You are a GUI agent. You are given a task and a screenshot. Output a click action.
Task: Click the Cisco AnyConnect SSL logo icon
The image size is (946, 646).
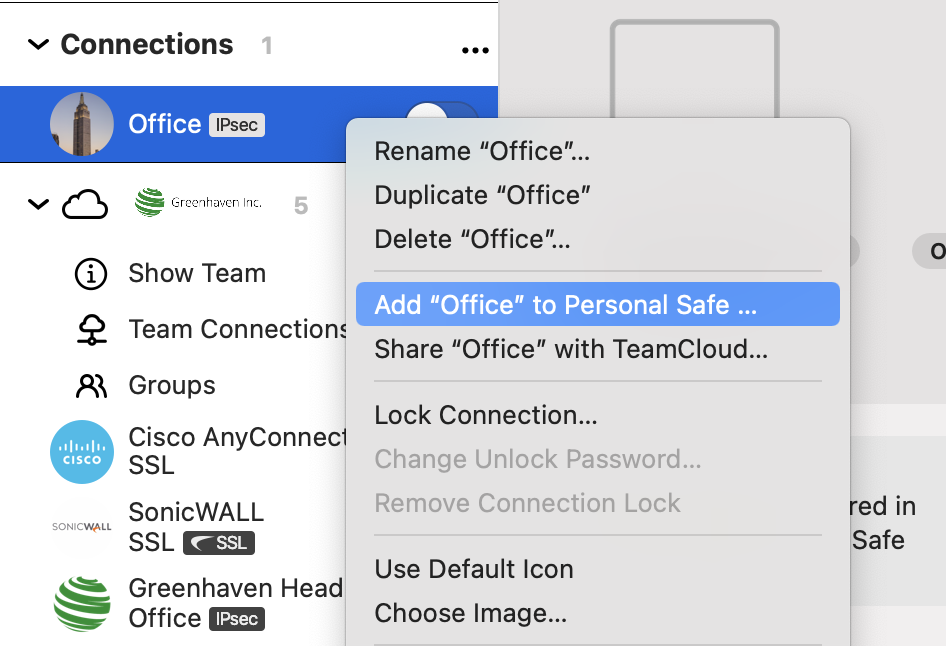click(x=81, y=452)
